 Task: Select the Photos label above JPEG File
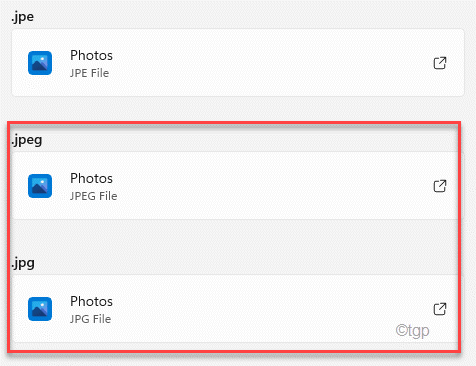(91, 178)
